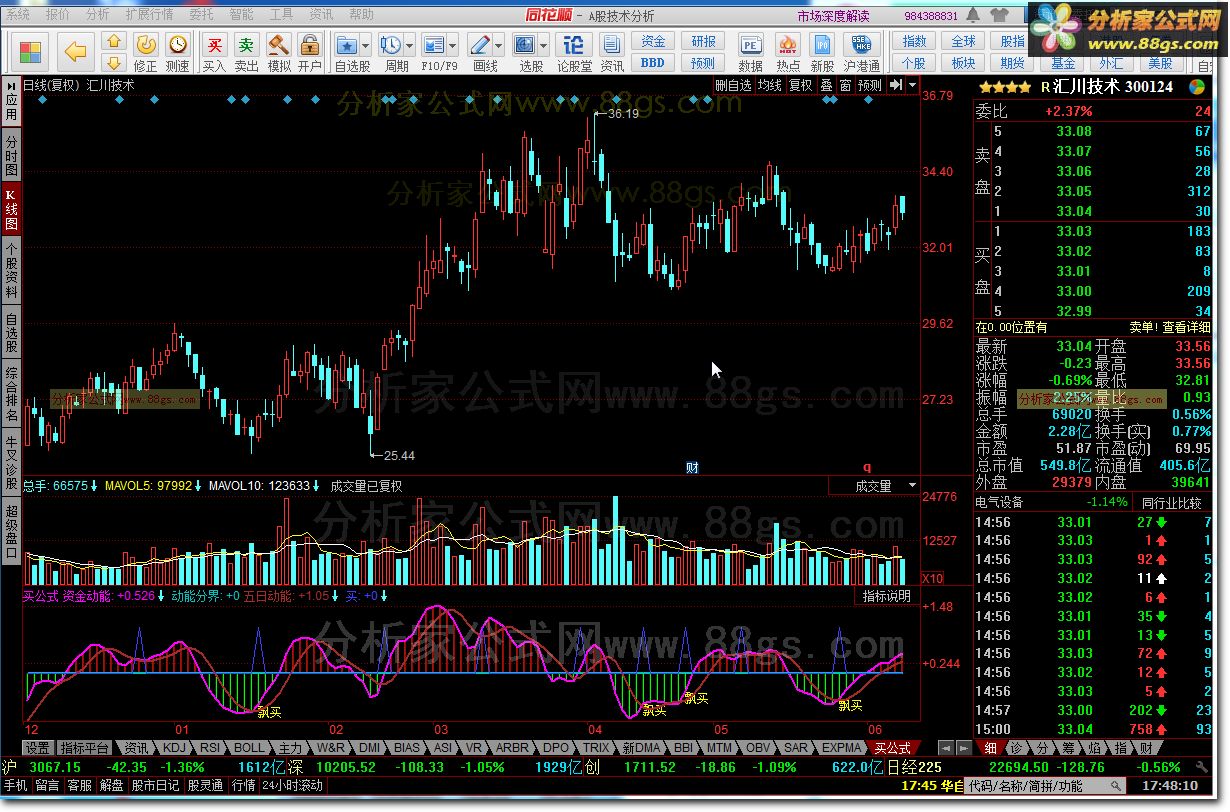Toggle the 叠 overlay button

click(x=826, y=86)
